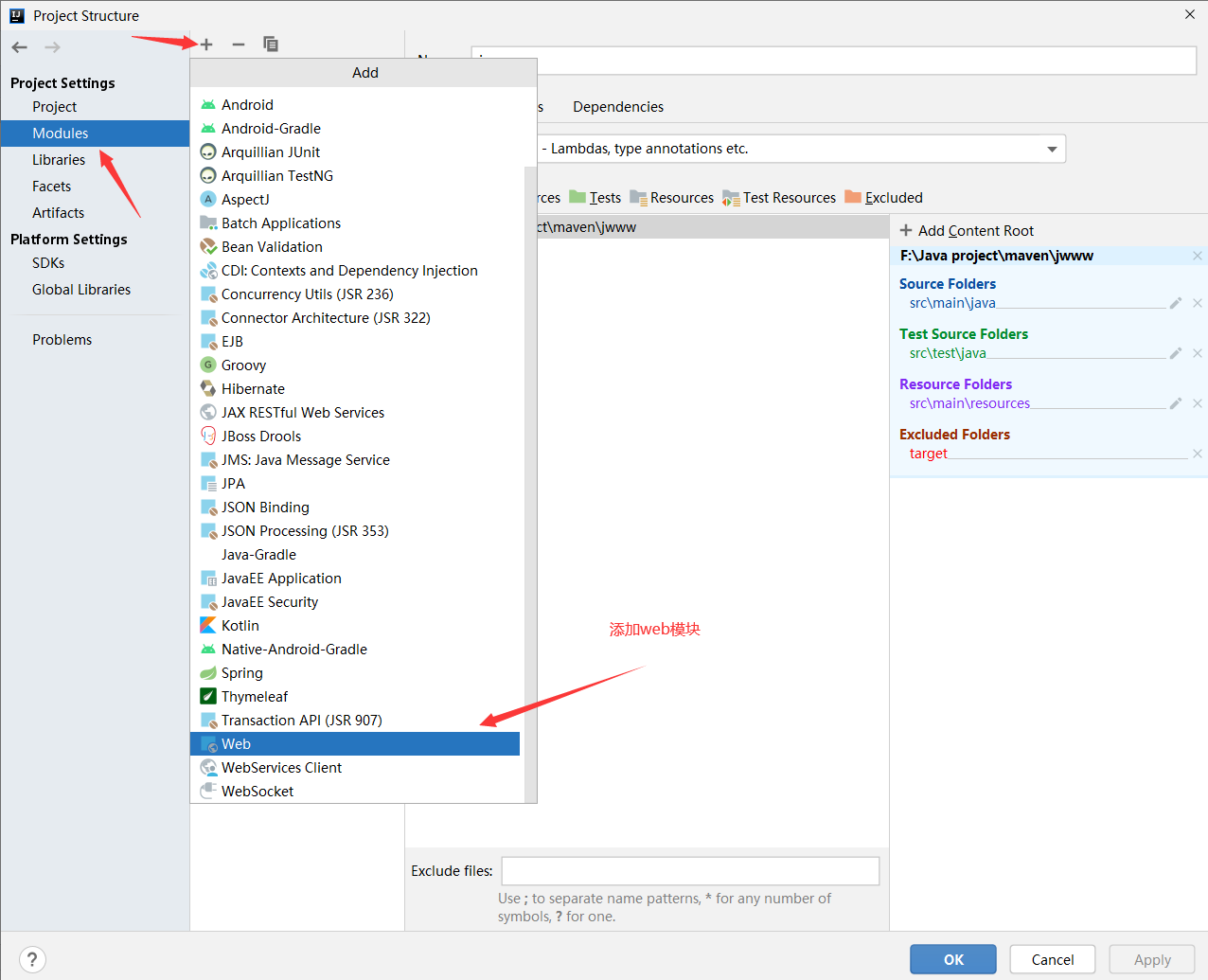Edit the src\main\java source folder properties
This screenshot has width=1208, height=980.
click(1176, 303)
